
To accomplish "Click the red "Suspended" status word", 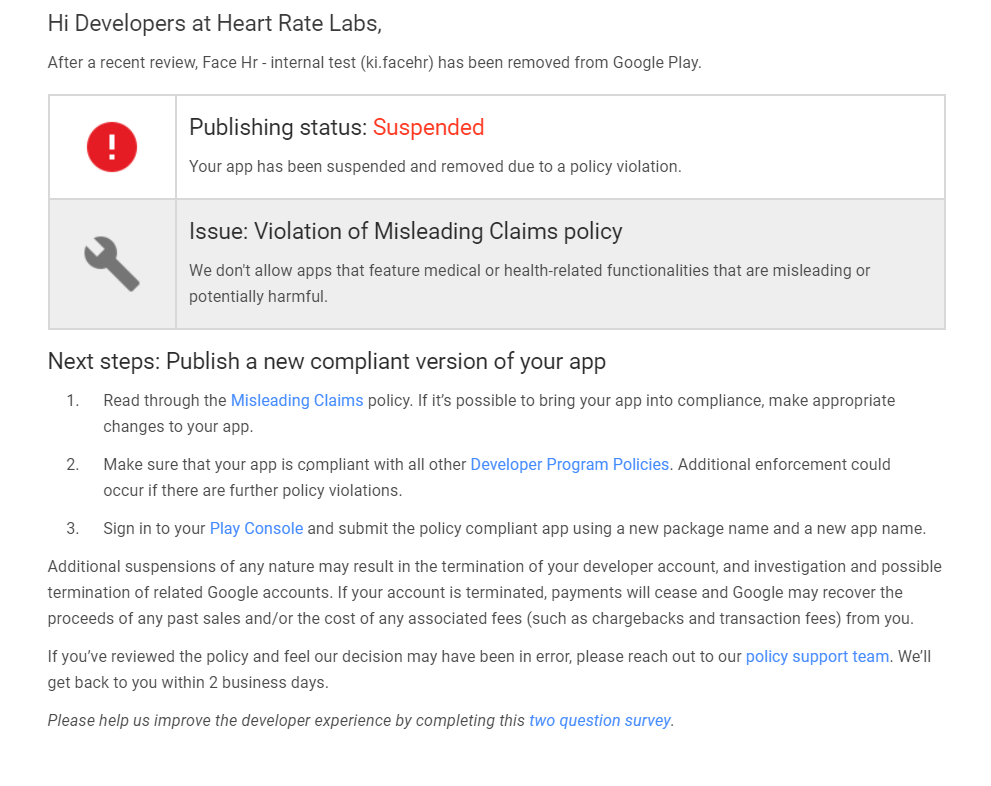I will [428, 127].
